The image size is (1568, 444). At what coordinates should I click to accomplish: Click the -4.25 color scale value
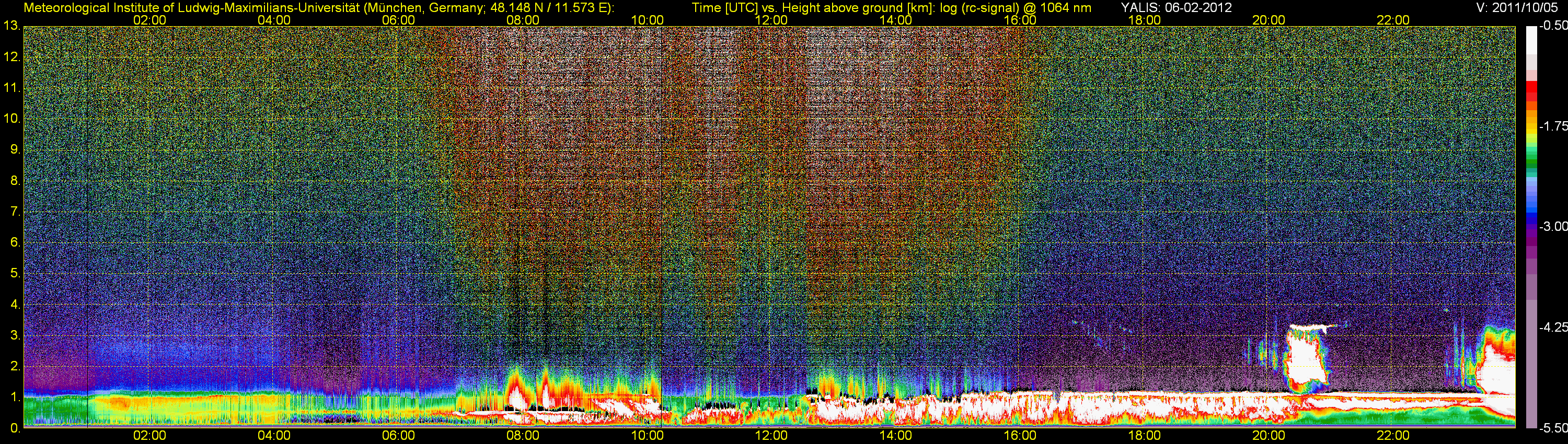[1553, 327]
